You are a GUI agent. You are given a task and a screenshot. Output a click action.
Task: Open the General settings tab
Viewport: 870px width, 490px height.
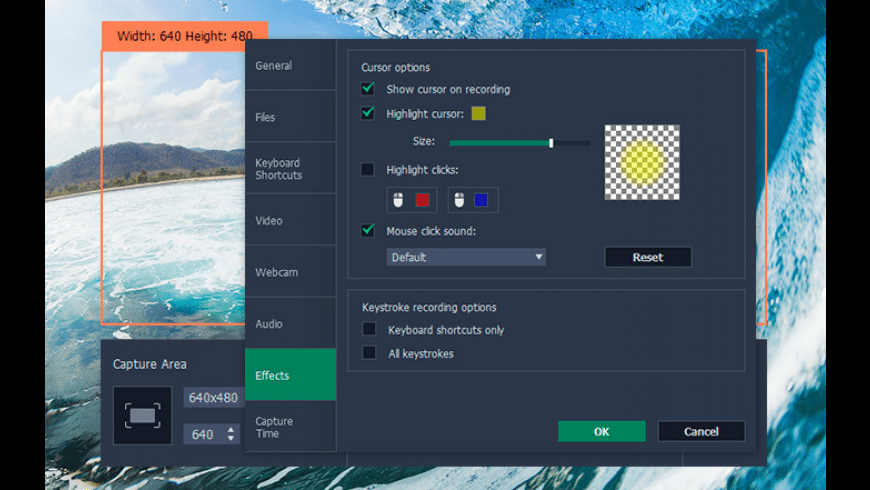coord(290,65)
